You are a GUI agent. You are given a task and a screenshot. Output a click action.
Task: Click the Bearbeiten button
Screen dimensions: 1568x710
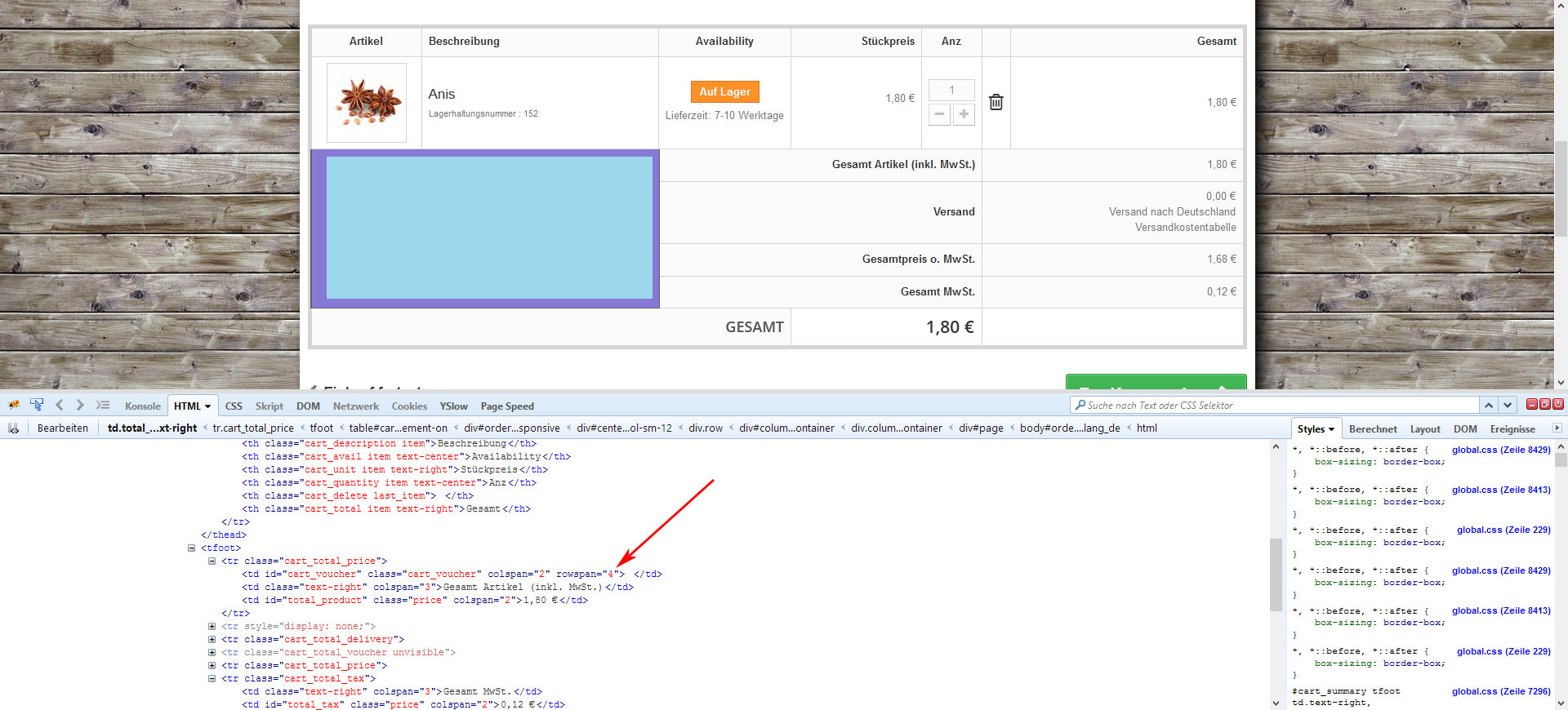62,428
